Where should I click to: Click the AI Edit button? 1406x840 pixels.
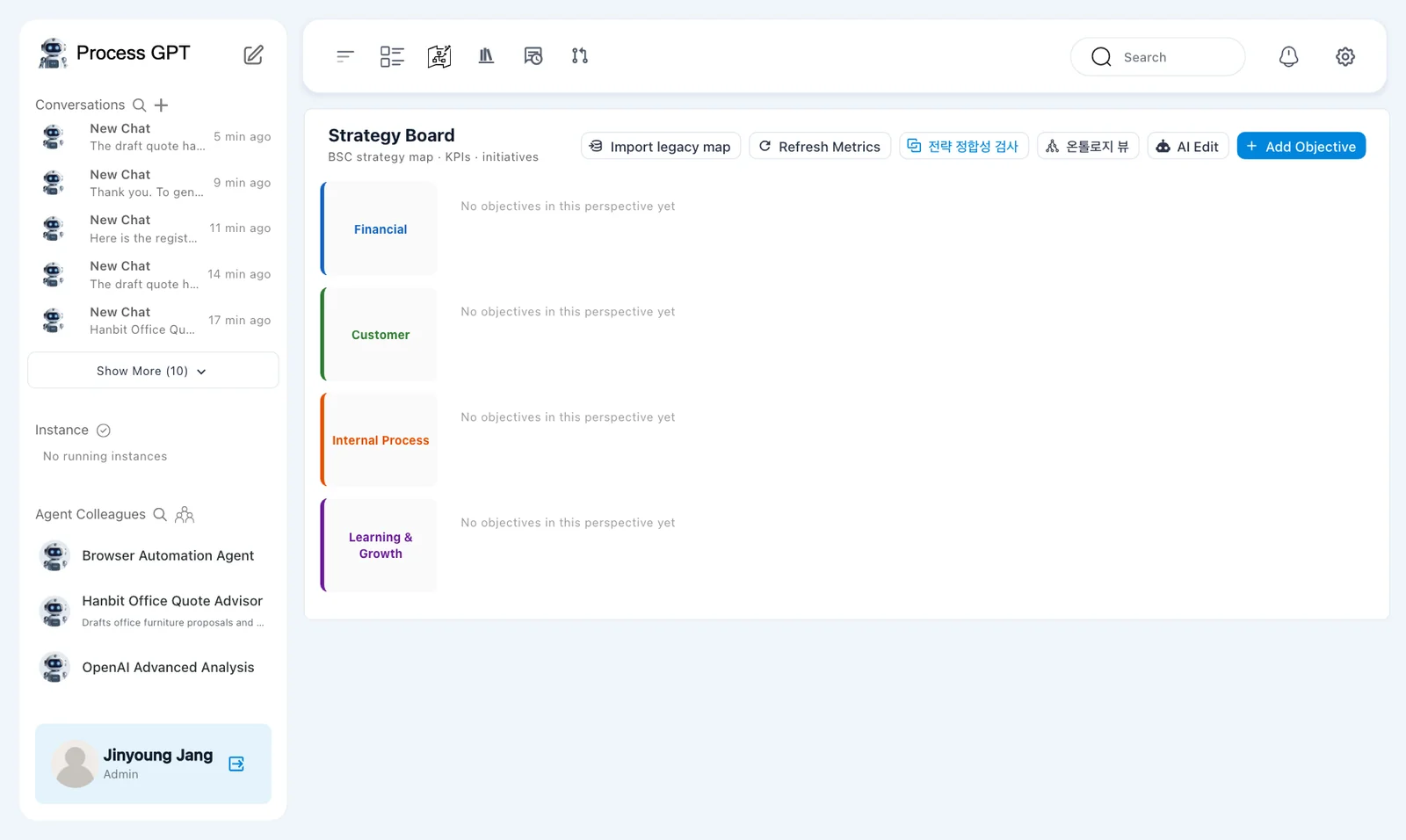click(1188, 146)
